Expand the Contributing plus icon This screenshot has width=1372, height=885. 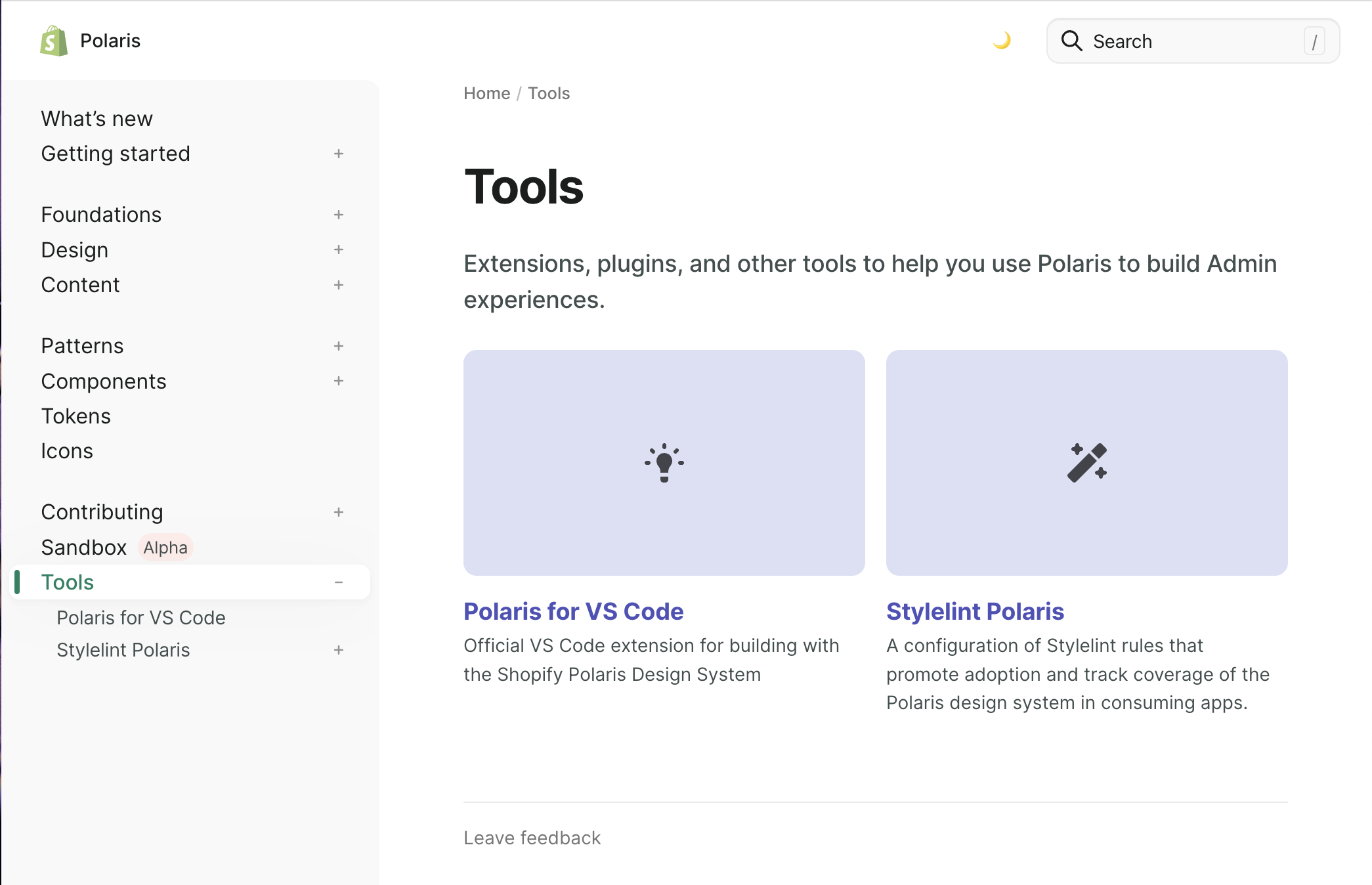[x=339, y=512]
